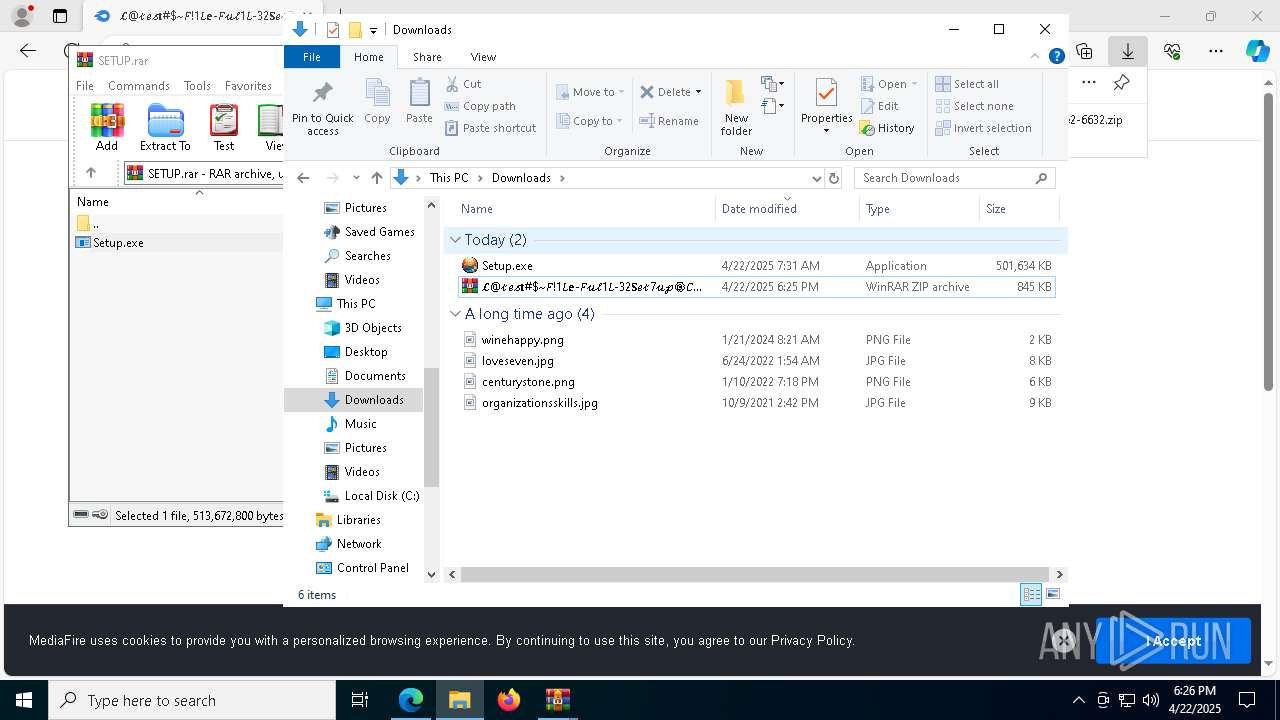This screenshot has width=1280, height=720.
Task: Click the Search Downloads field
Action: tap(955, 178)
